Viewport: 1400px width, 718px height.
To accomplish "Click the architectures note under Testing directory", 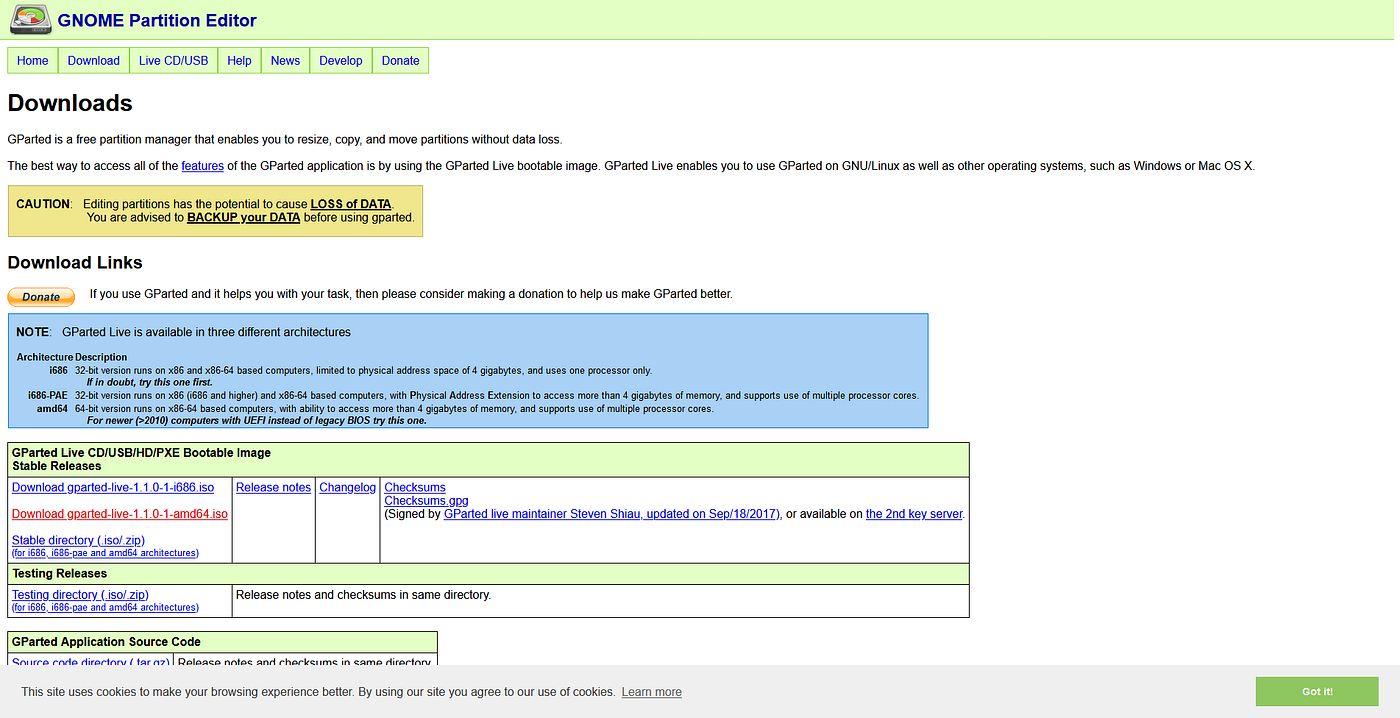I will [x=105, y=608].
